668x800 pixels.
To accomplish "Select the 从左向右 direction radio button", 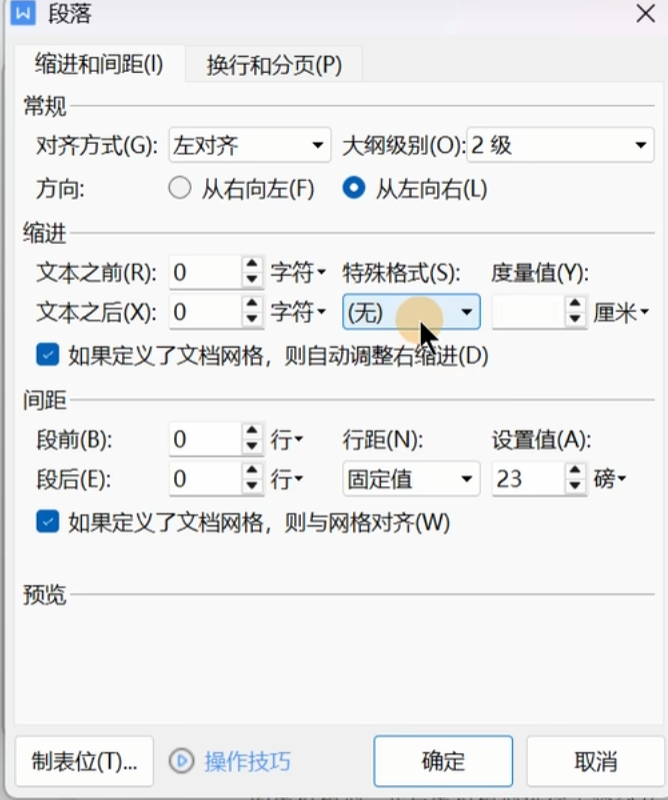I will [x=354, y=188].
